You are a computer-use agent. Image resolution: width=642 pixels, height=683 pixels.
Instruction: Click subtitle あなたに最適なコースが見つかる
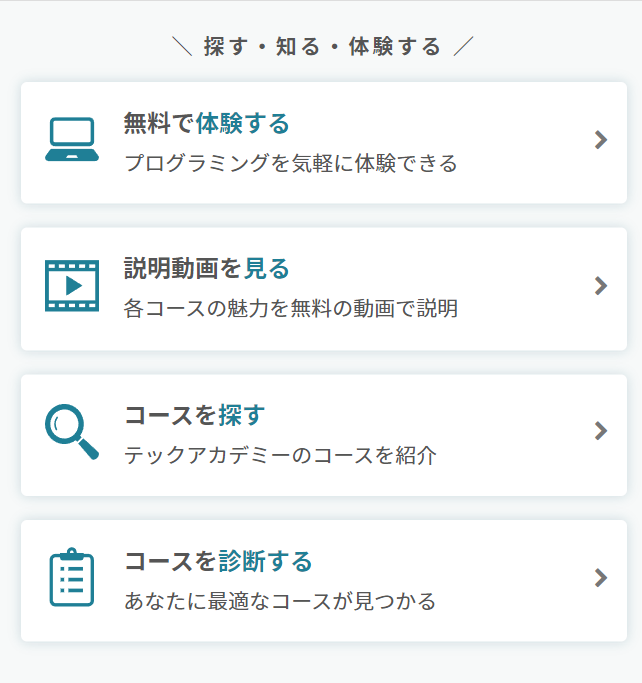pos(280,602)
